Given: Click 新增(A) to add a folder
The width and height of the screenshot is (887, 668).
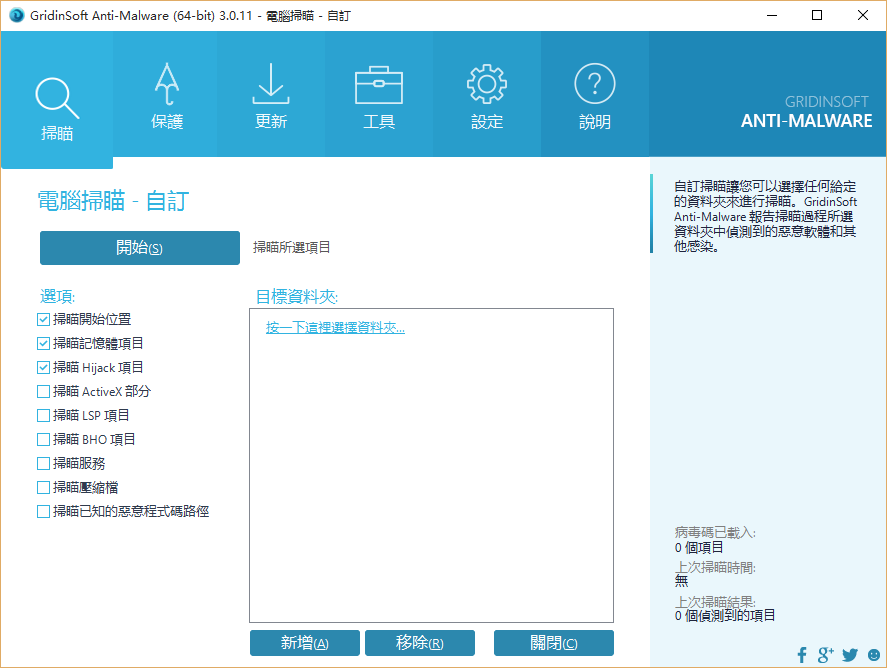Looking at the screenshot, I should point(305,643).
